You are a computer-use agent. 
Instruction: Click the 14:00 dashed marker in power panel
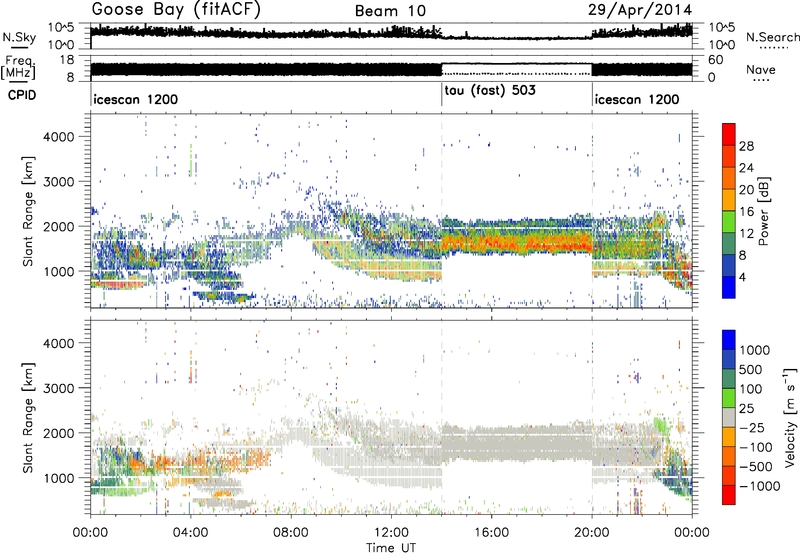point(441,211)
